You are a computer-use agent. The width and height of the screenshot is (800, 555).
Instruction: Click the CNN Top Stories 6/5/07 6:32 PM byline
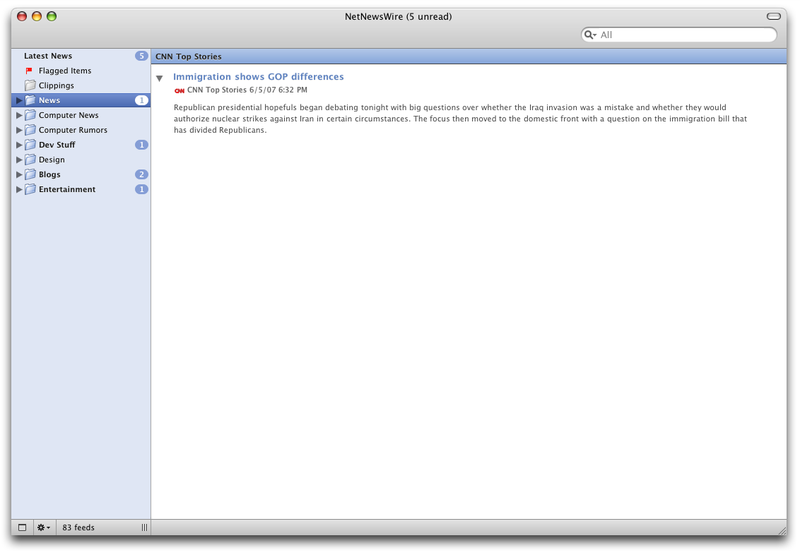pyautogui.click(x=247, y=90)
